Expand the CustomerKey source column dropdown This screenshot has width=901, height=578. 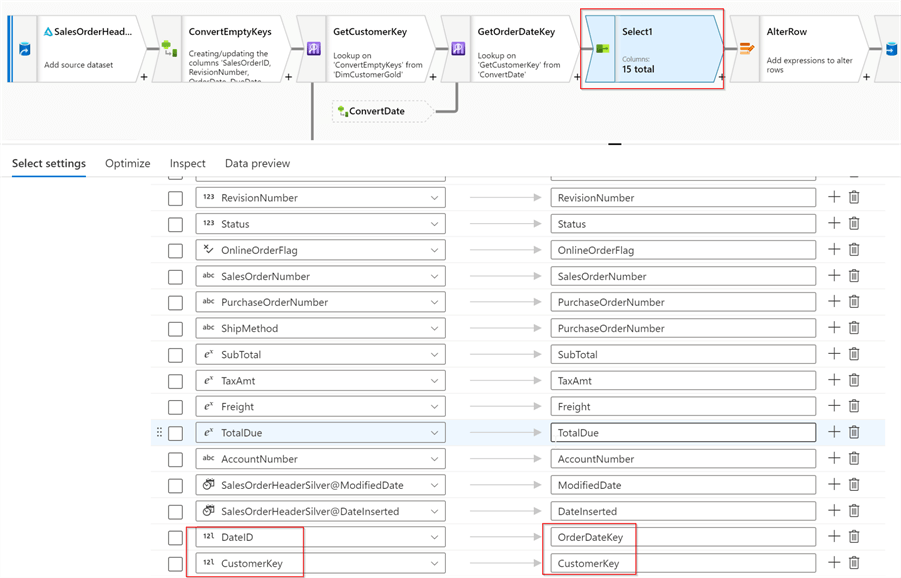pos(434,564)
